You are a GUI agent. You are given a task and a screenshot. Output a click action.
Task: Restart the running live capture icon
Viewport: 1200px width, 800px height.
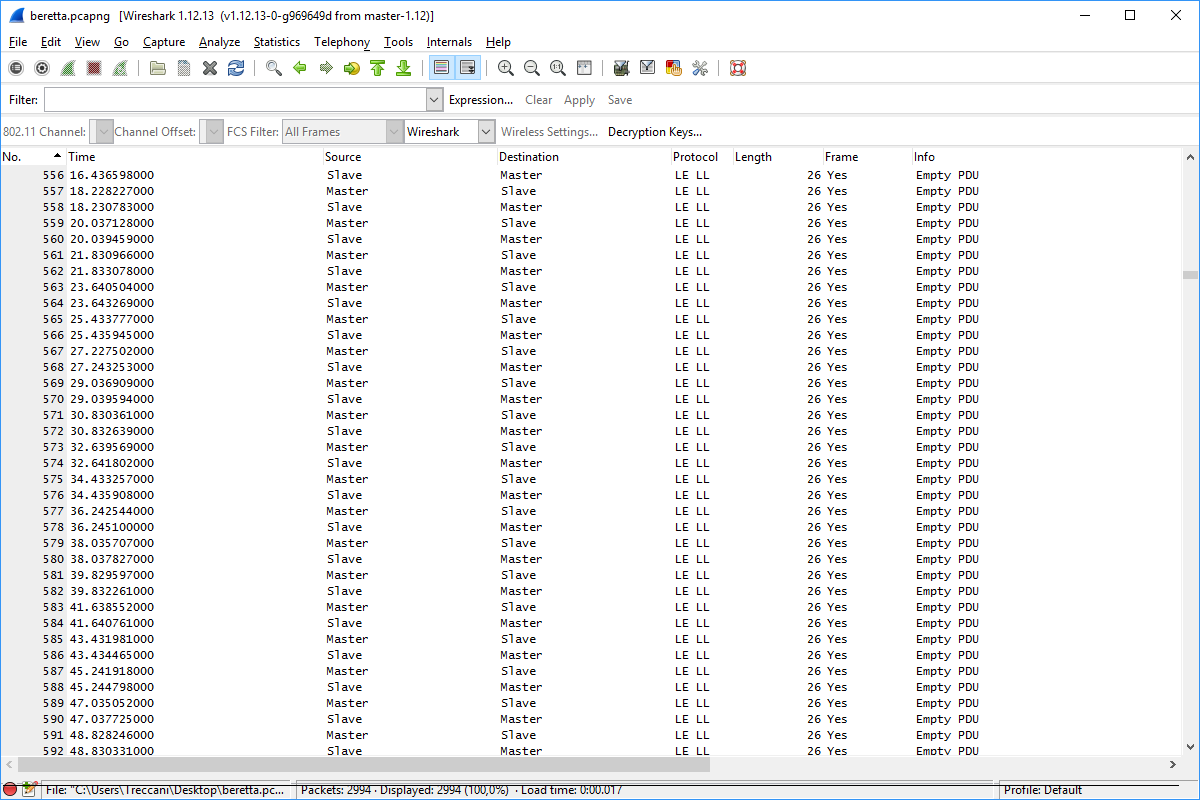[x=120, y=68]
